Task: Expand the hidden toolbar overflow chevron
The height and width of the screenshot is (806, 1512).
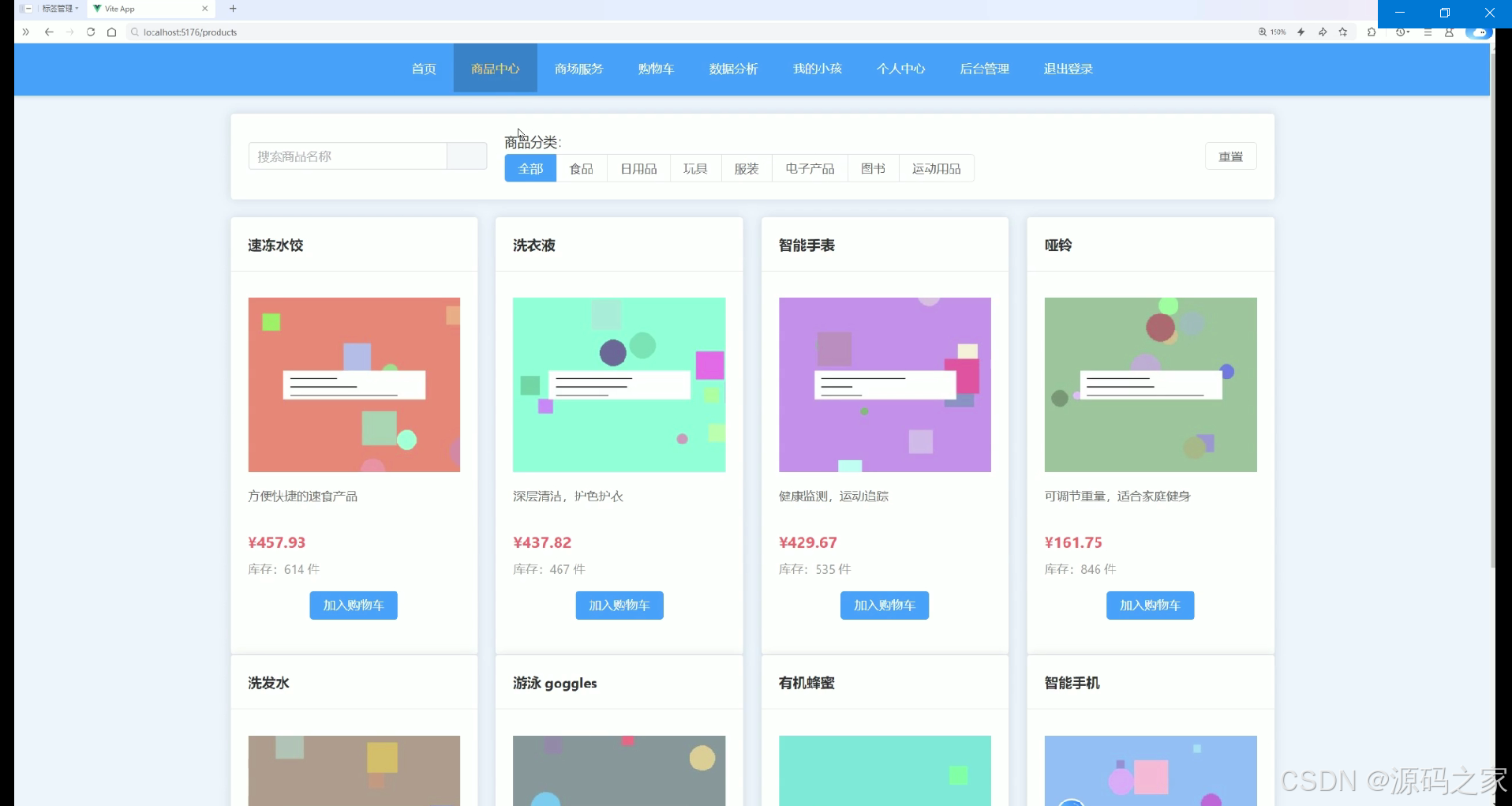Action: tap(26, 32)
